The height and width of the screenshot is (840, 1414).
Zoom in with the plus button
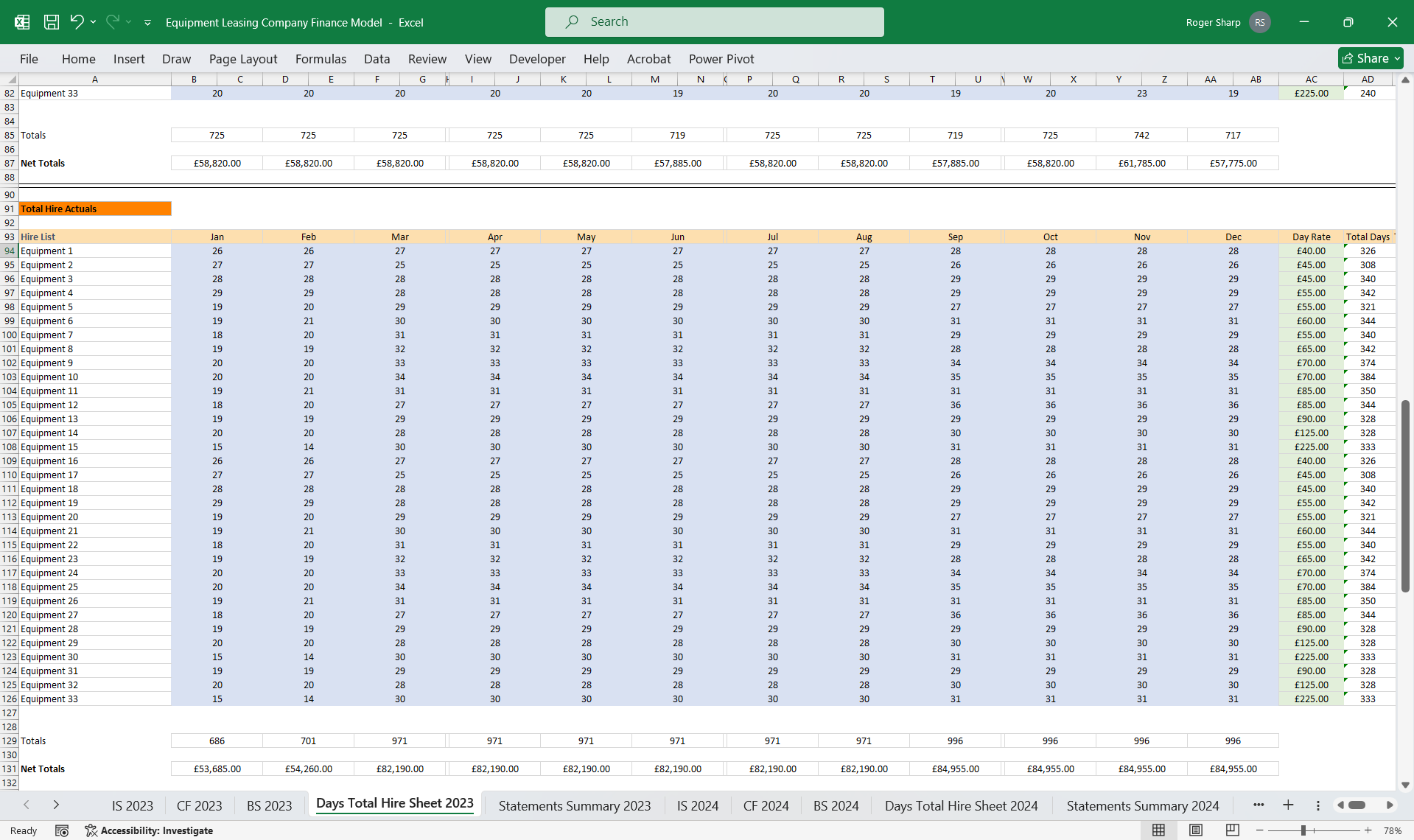pyautogui.click(x=1368, y=830)
